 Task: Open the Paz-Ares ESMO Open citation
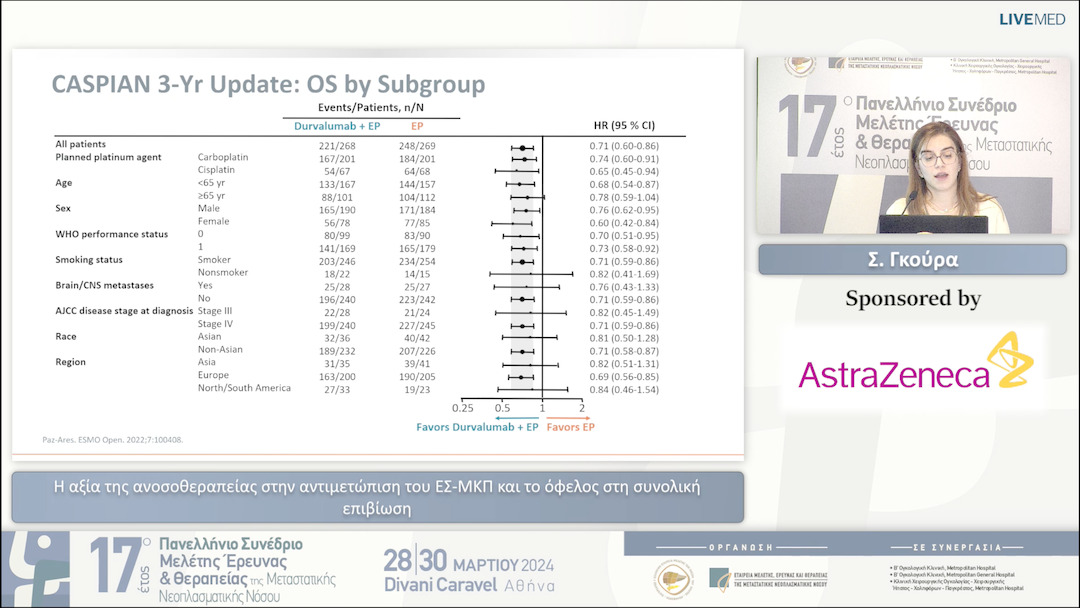tap(113, 439)
